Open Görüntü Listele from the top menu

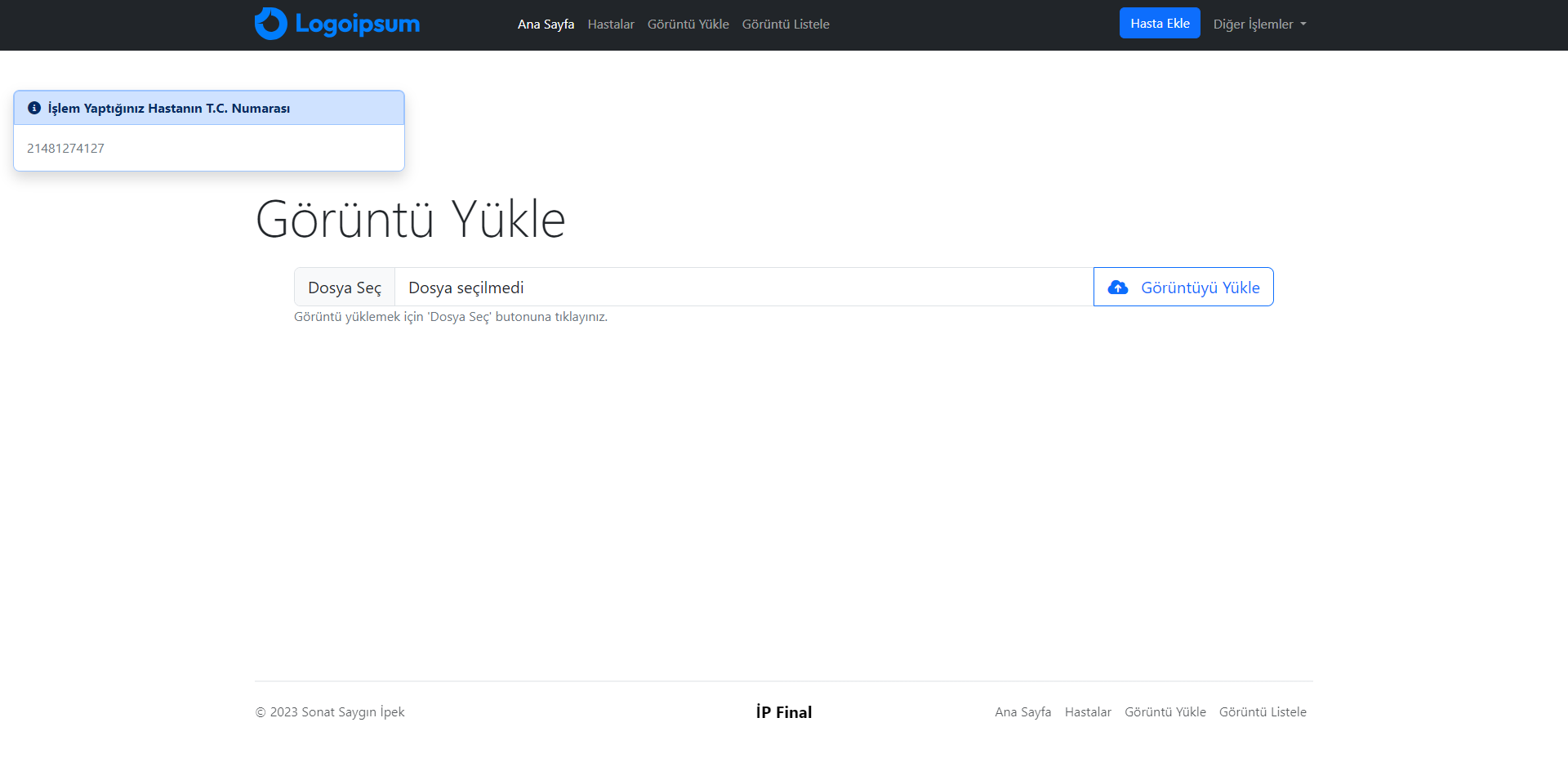[786, 24]
